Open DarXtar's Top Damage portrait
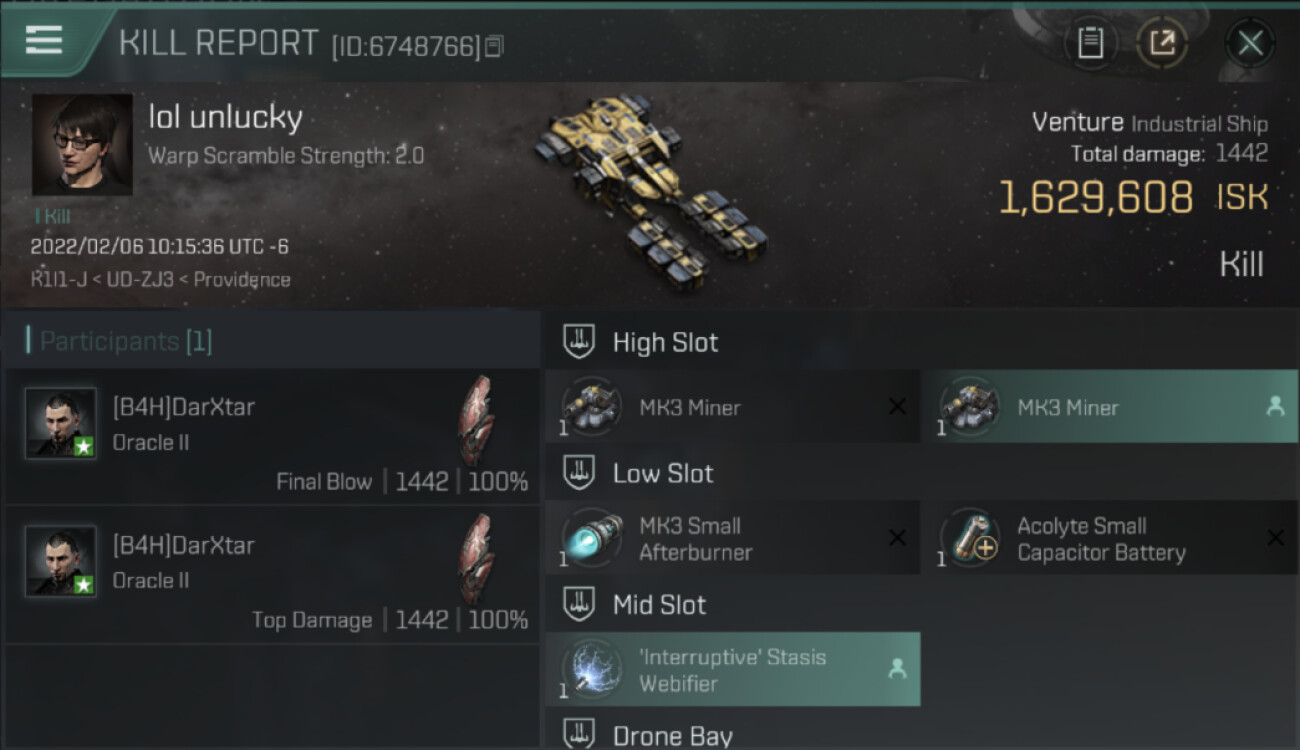The image size is (1300, 750). (61, 561)
